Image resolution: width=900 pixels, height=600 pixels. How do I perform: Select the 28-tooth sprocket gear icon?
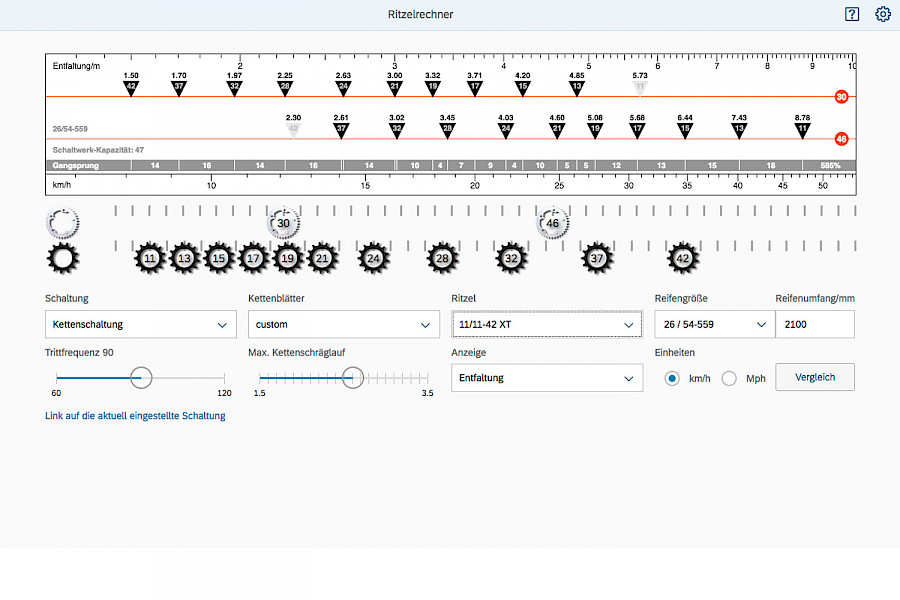(443, 258)
